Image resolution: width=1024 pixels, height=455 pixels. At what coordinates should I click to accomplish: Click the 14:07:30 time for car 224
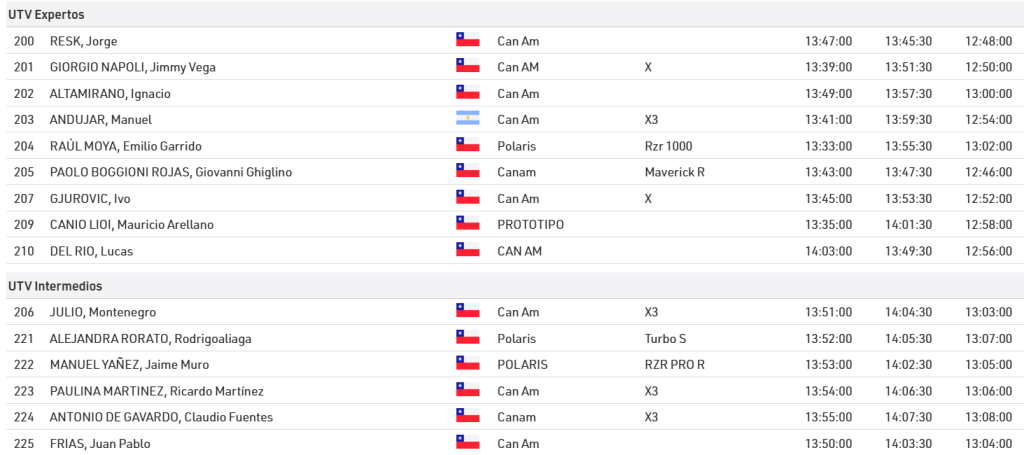pyautogui.click(x=908, y=417)
